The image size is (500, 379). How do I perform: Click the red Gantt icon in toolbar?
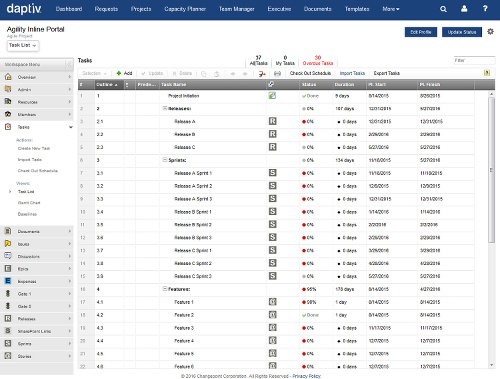[x=262, y=73]
